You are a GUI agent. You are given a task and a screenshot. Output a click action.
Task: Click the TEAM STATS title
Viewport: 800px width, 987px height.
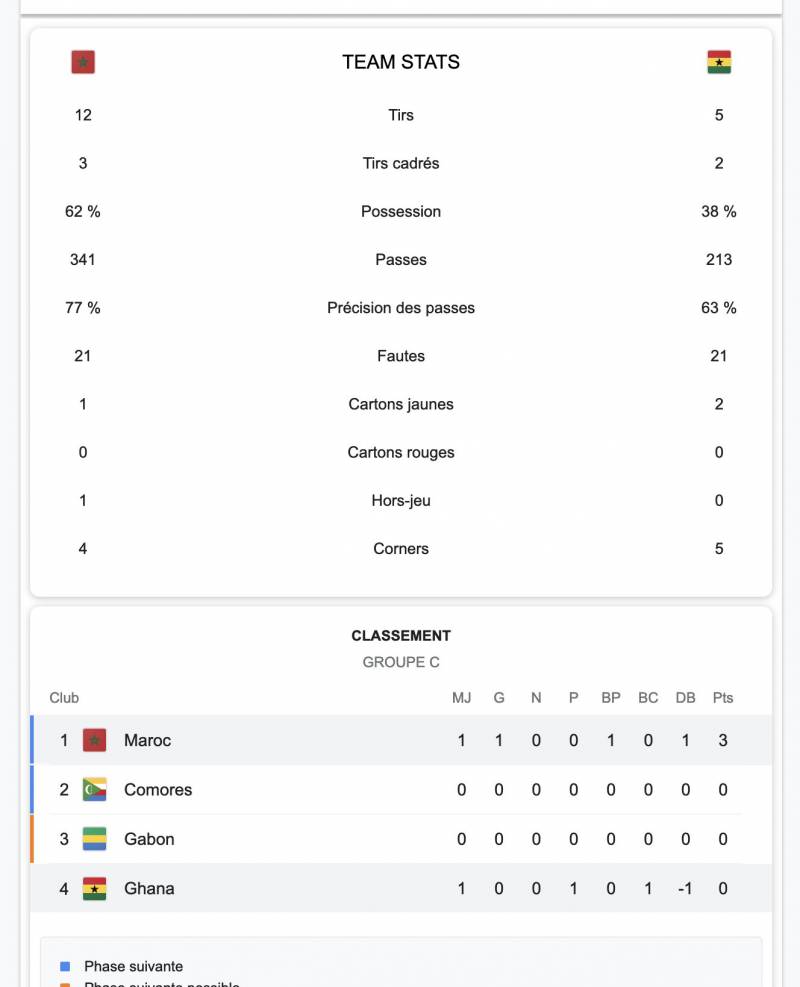(401, 62)
